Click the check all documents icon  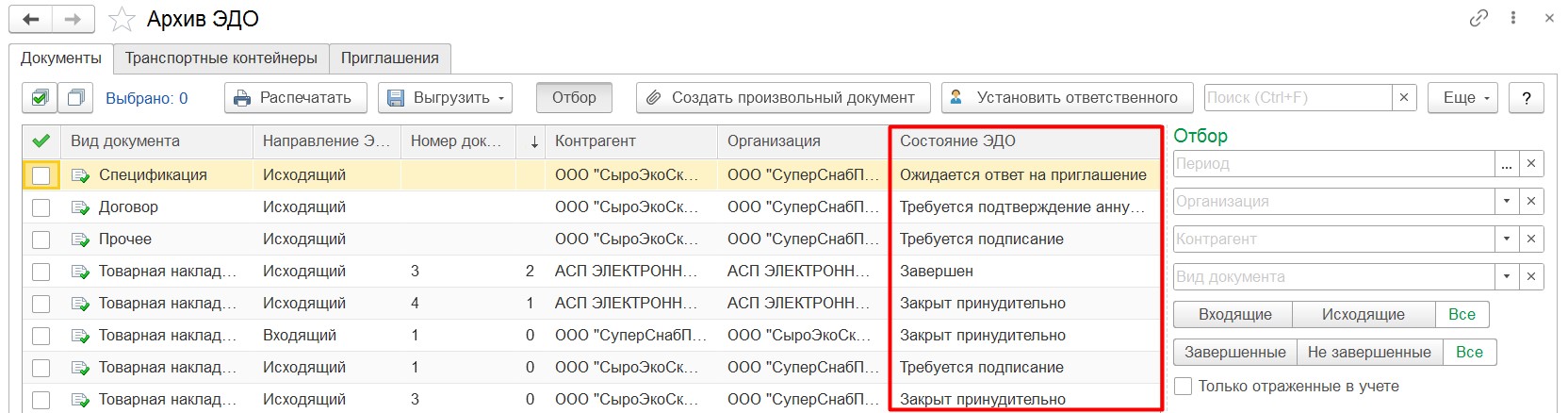[x=40, y=97]
